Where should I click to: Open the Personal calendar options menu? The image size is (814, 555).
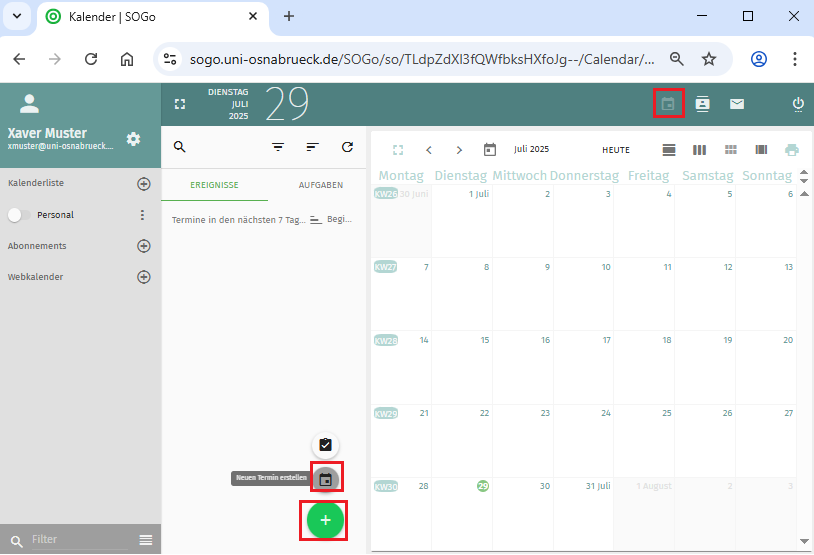pos(142,215)
